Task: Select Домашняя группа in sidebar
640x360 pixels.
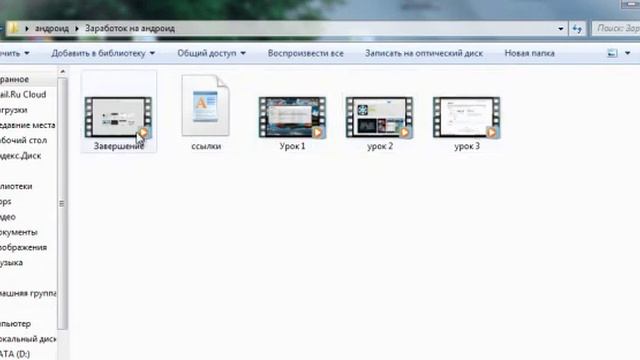Action: (x=28, y=293)
